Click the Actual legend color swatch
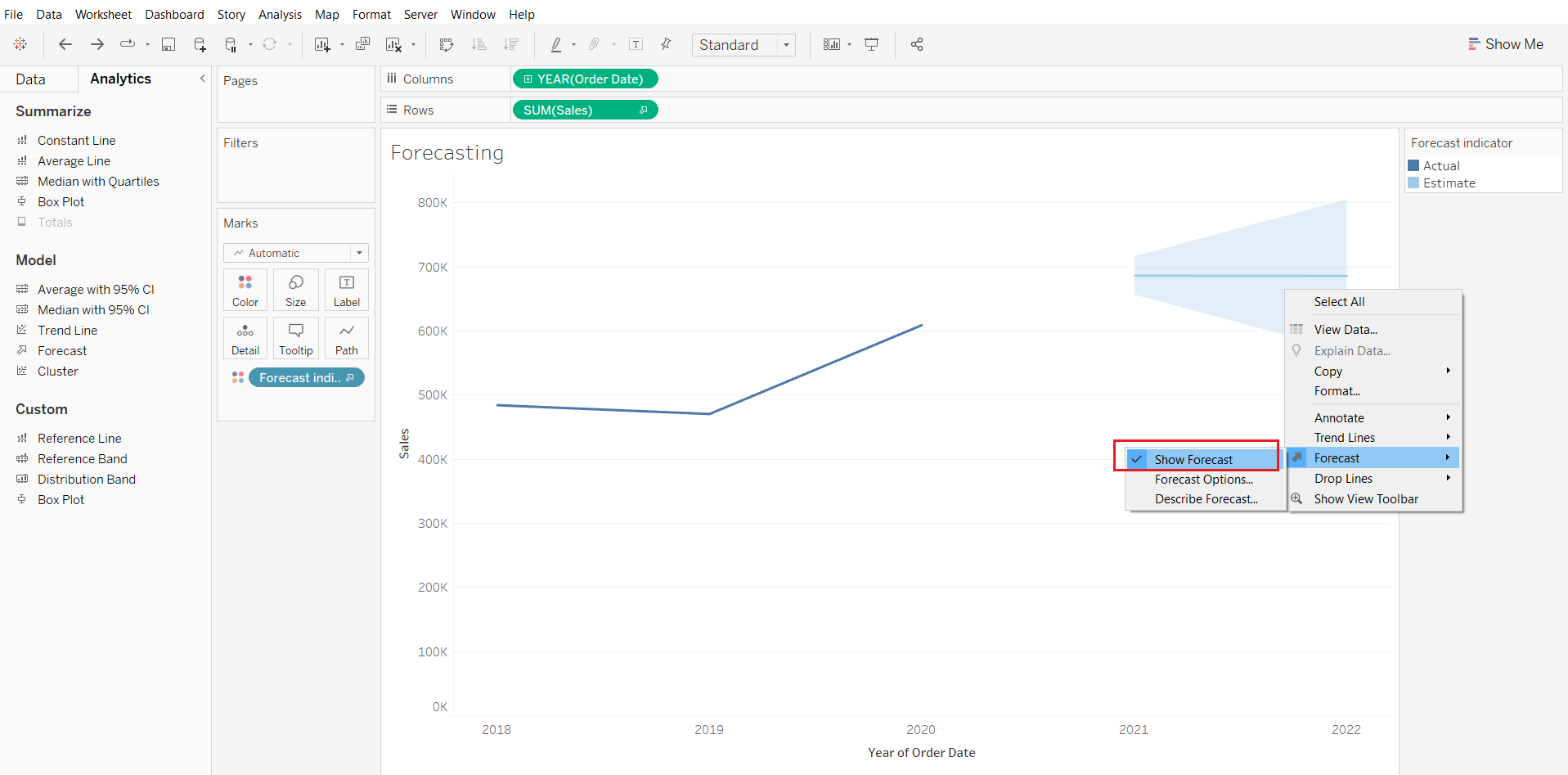The width and height of the screenshot is (1568, 775). pyautogui.click(x=1413, y=165)
